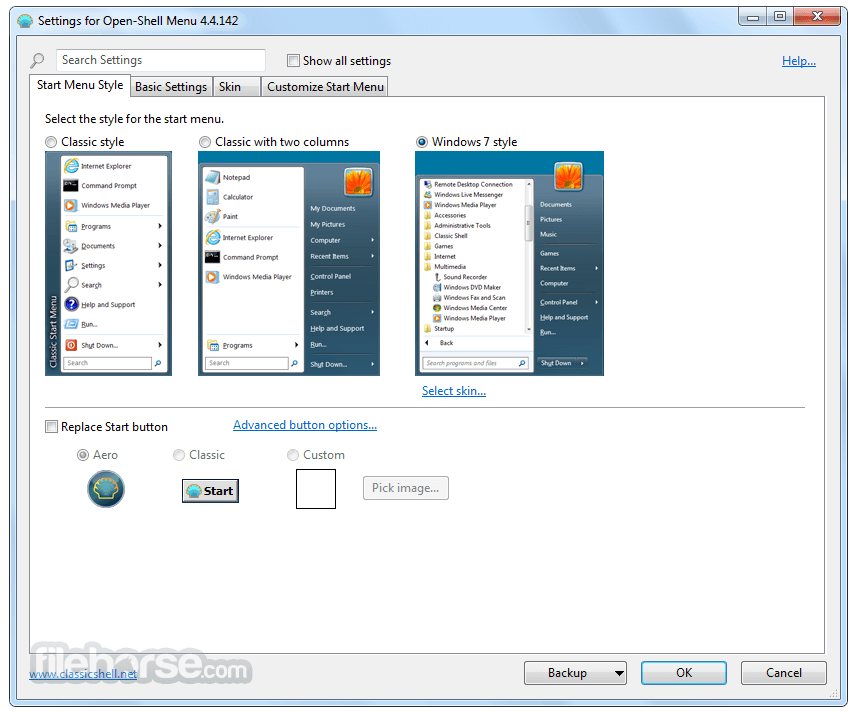855x714 pixels.
Task: Click the Open-Shell title bar icon
Action: tap(25, 21)
